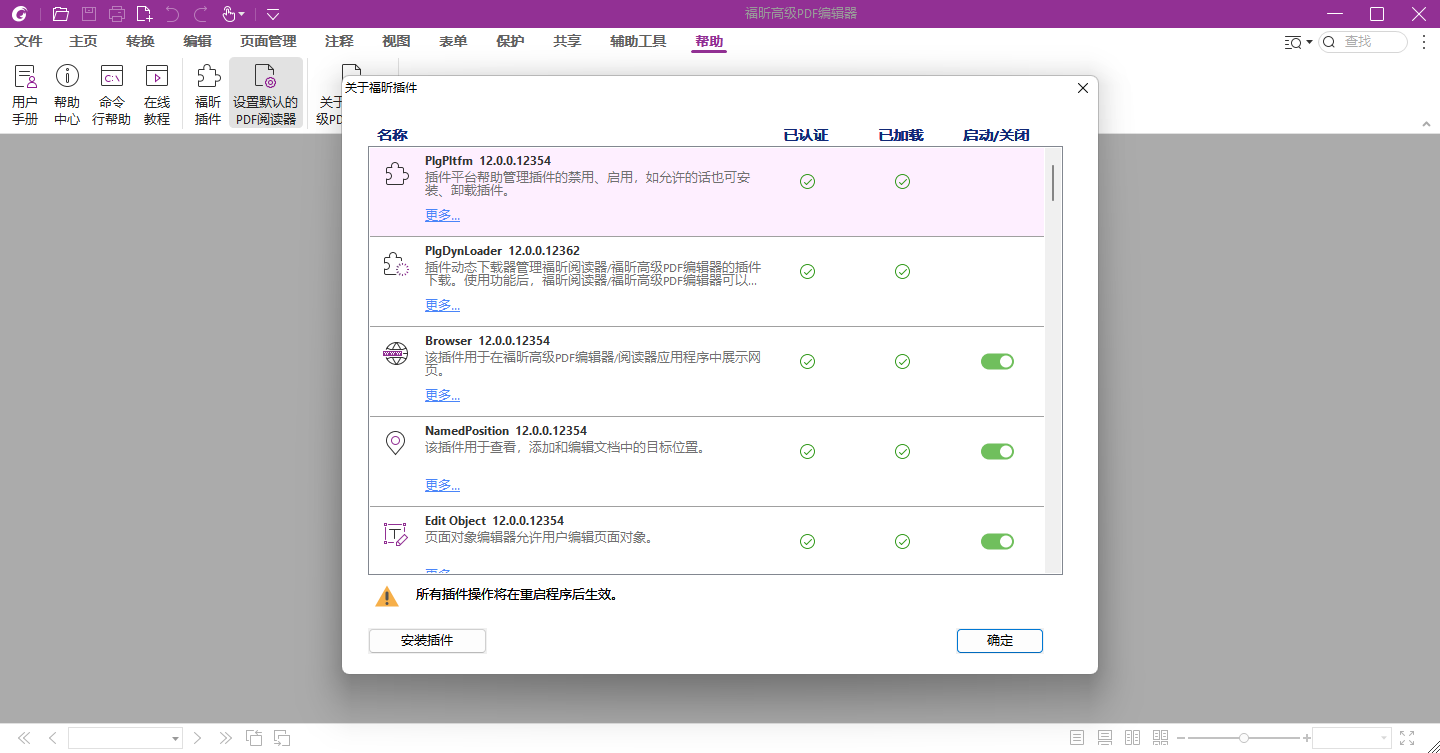Select the 福昕插件 toolbar icon
The width and height of the screenshot is (1440, 753).
coord(206,92)
